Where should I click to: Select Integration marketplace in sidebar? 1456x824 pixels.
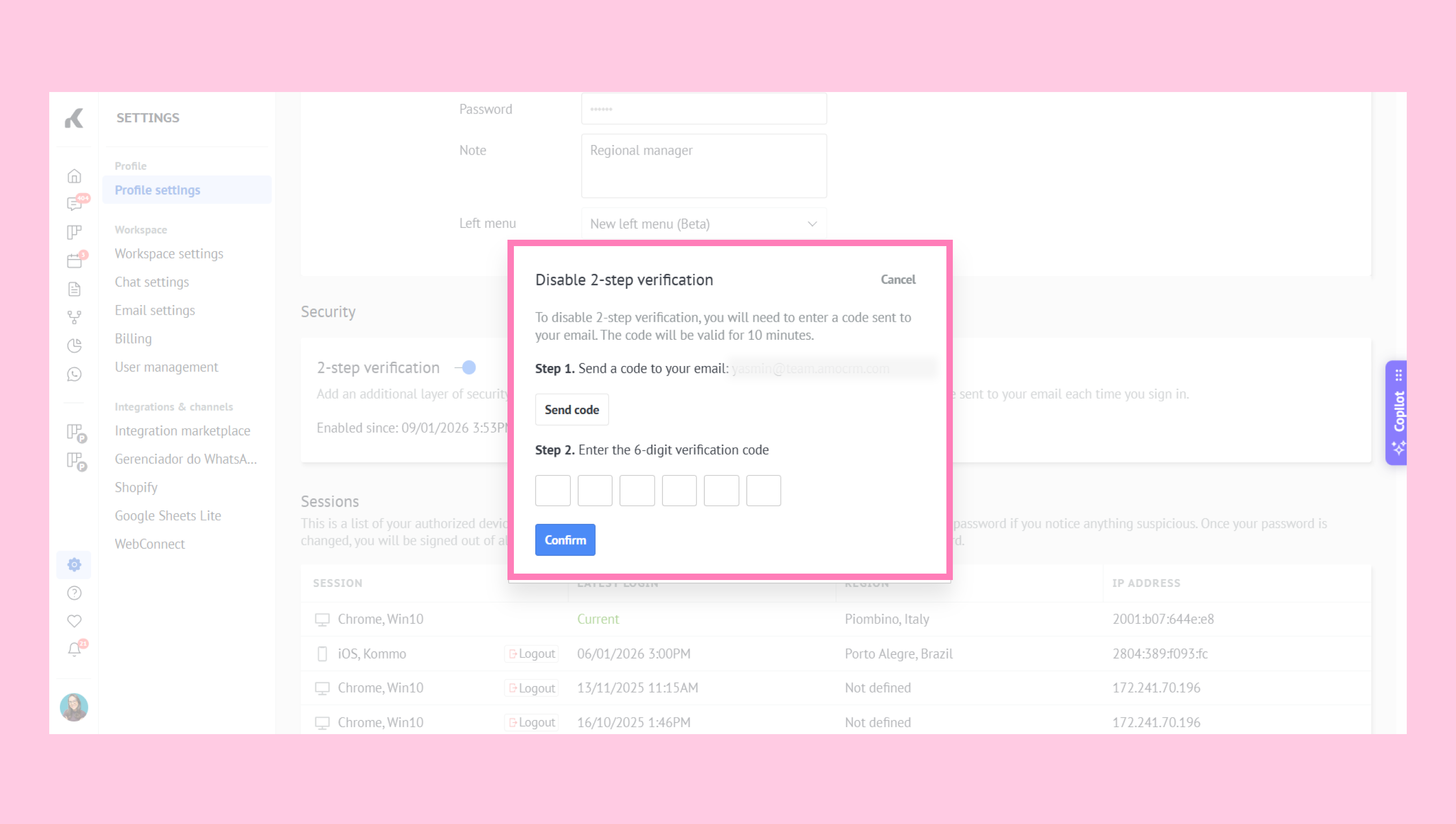click(x=183, y=431)
